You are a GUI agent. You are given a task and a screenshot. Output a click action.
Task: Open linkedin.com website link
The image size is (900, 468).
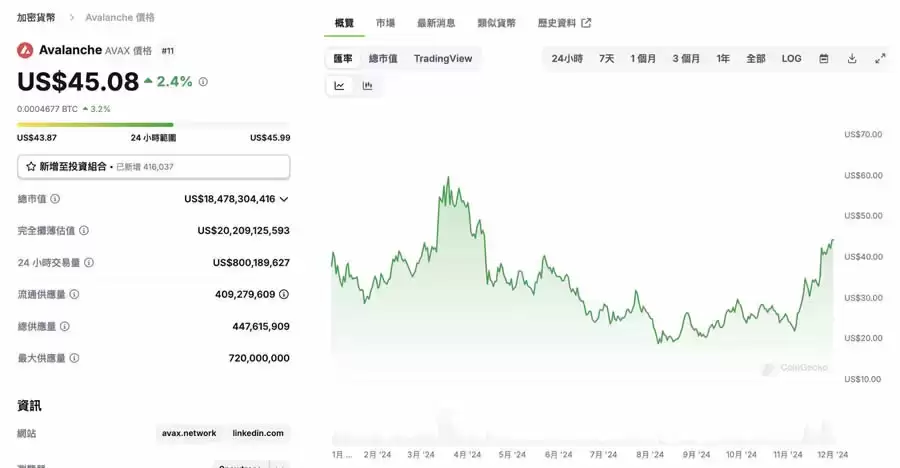click(x=258, y=433)
